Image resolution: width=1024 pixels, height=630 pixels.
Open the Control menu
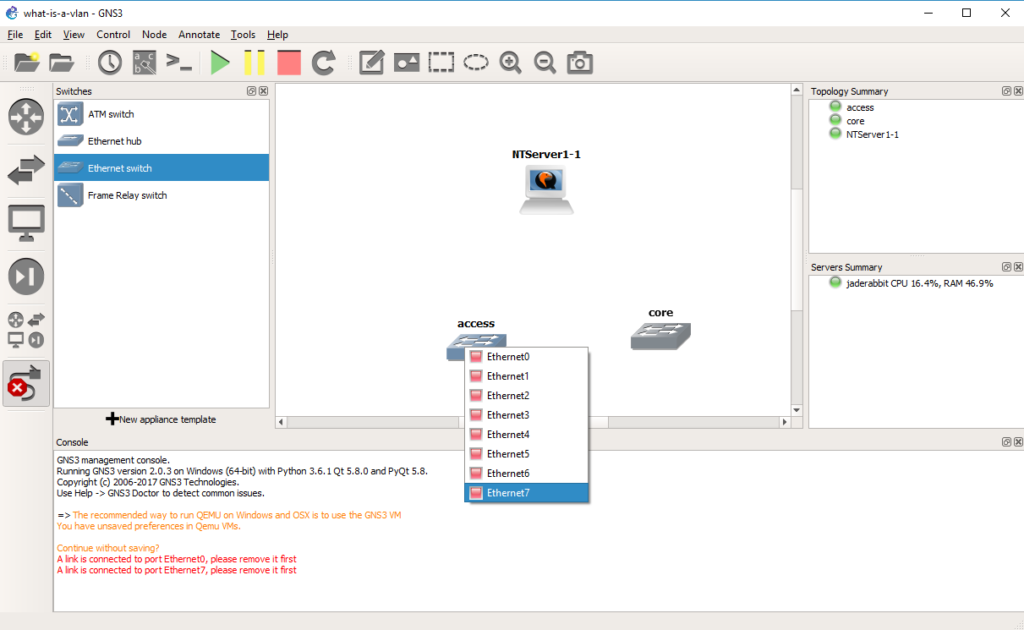113,35
